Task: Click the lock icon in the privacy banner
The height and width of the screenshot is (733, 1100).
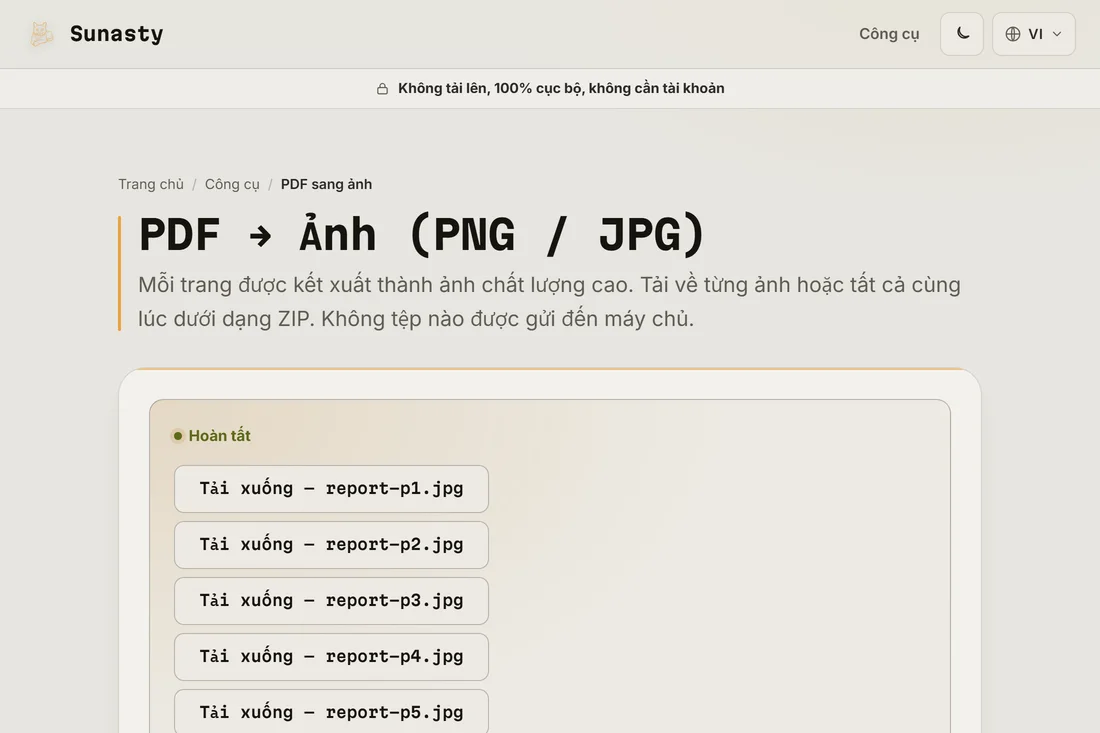Action: pyautogui.click(x=382, y=88)
